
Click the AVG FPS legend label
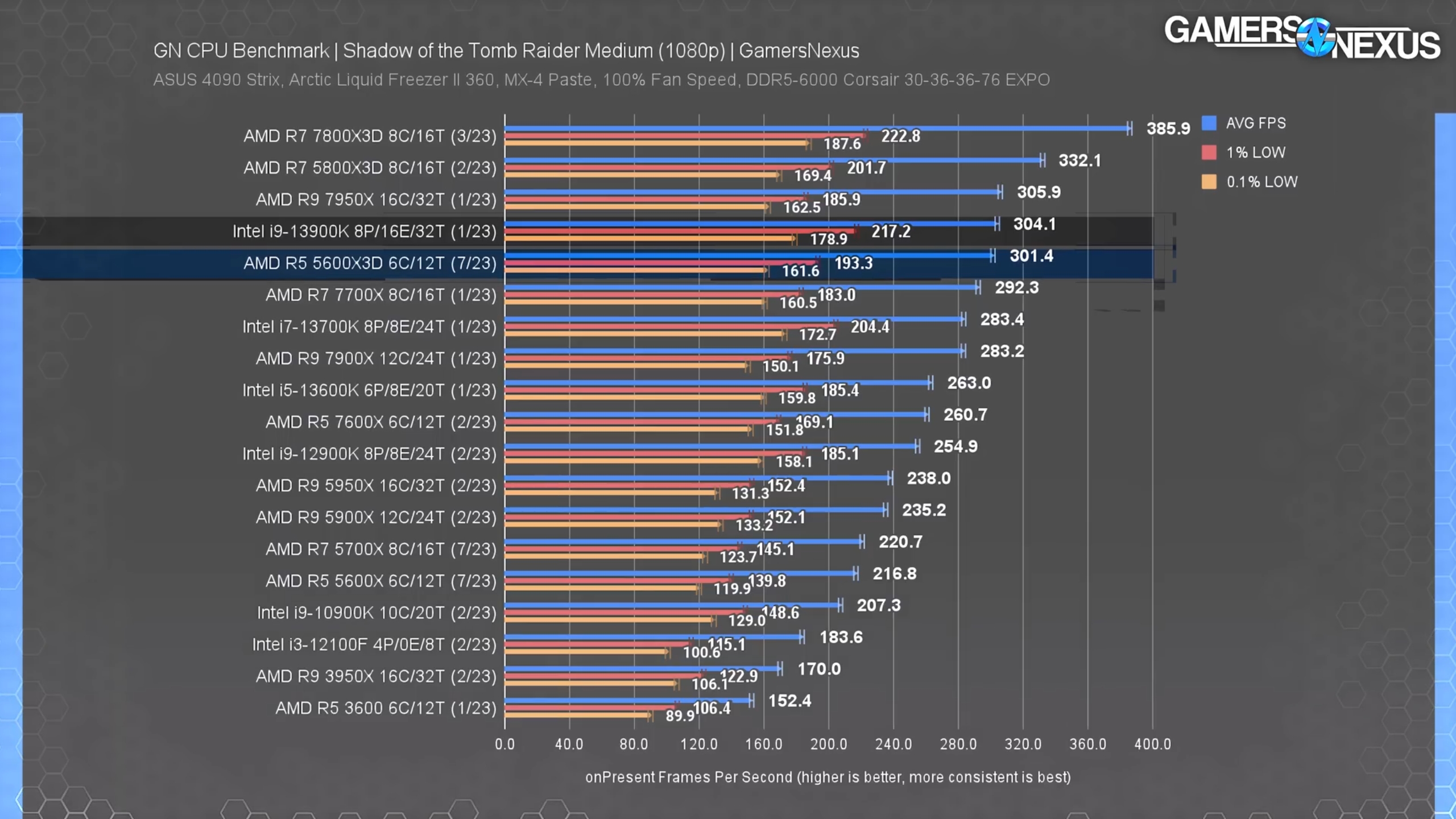1255,123
